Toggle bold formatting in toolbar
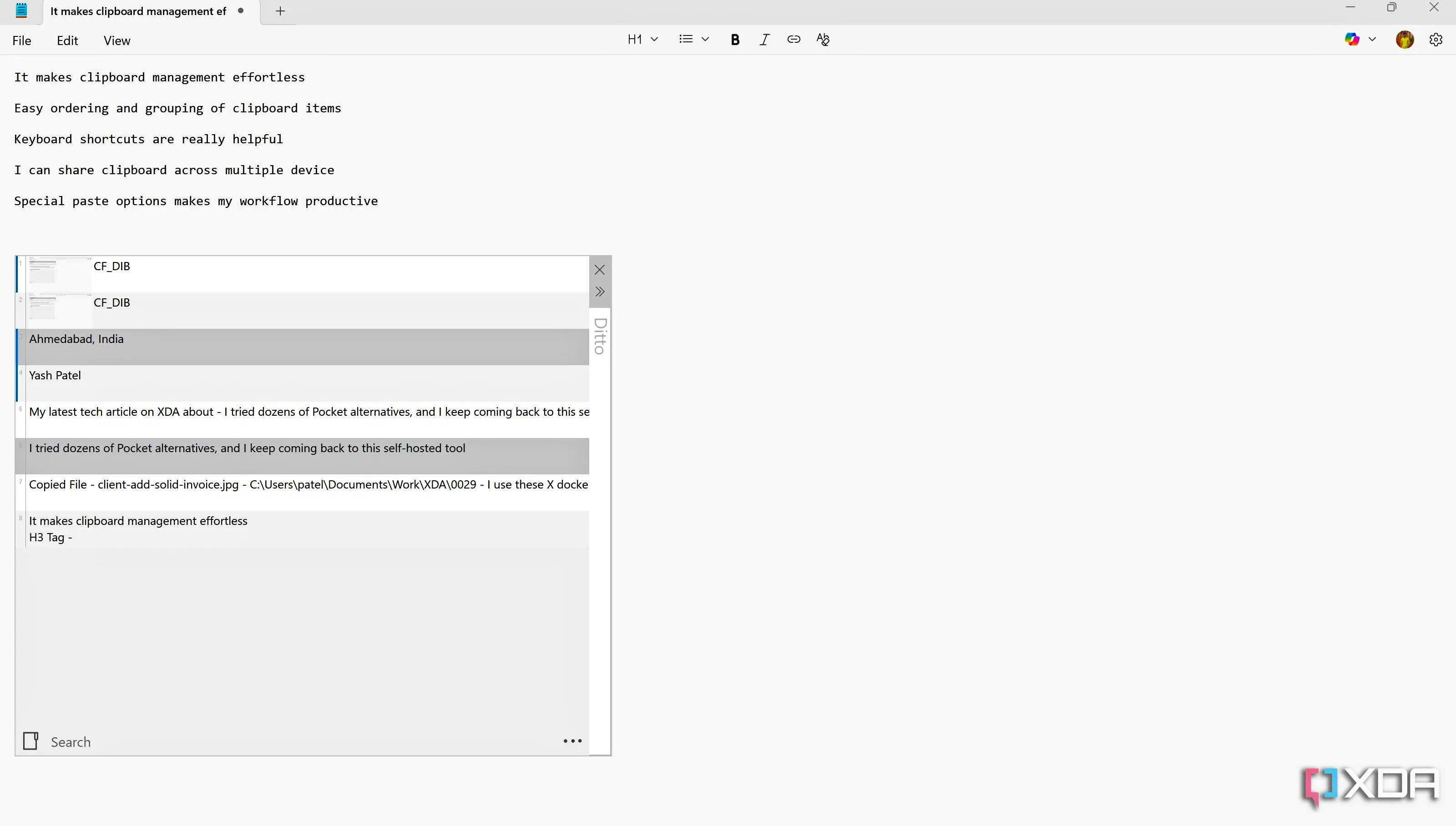The image size is (1456, 826). tap(735, 40)
